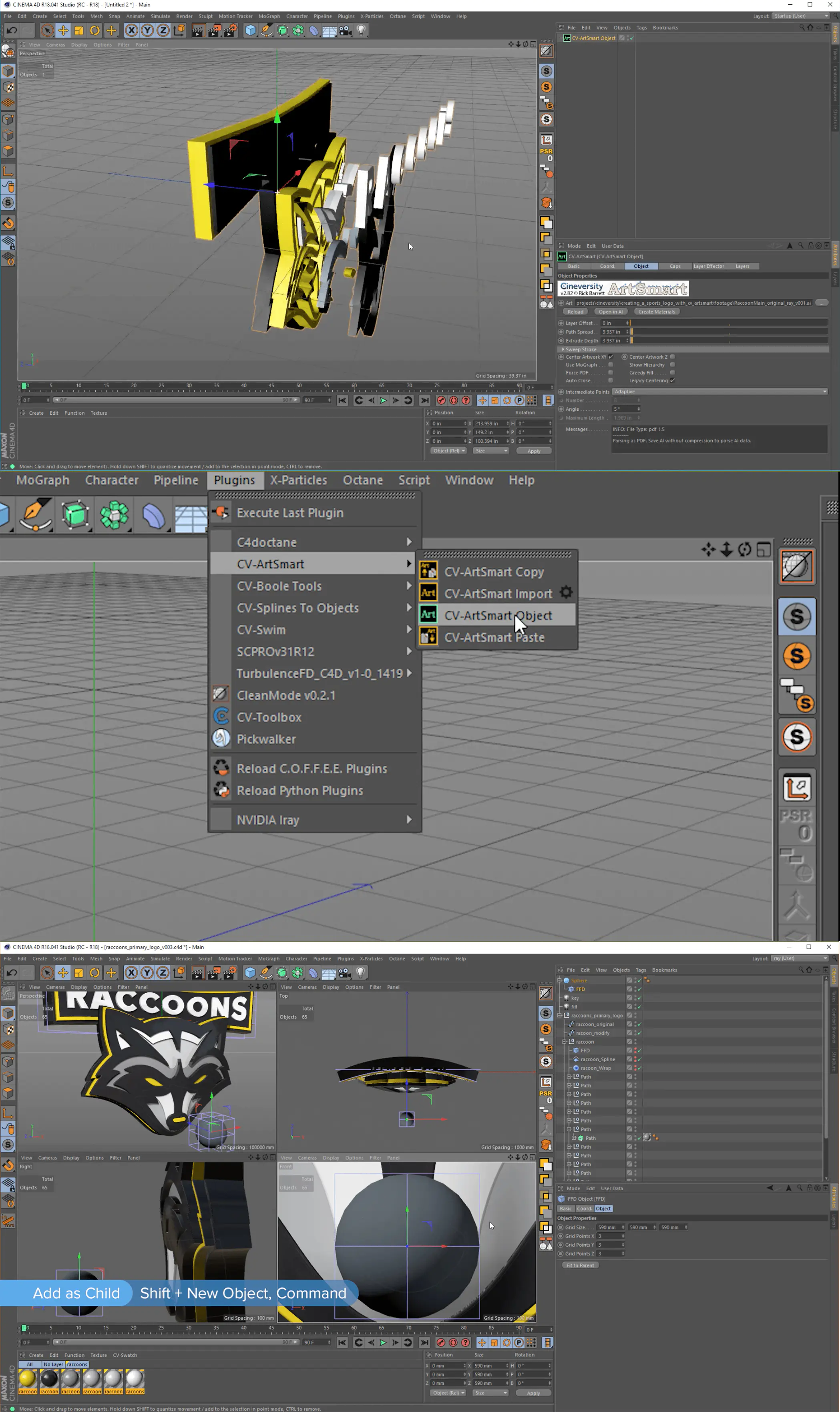Switch to the Layer Effector tab
Screen dimensions: 840x1412
(709, 266)
